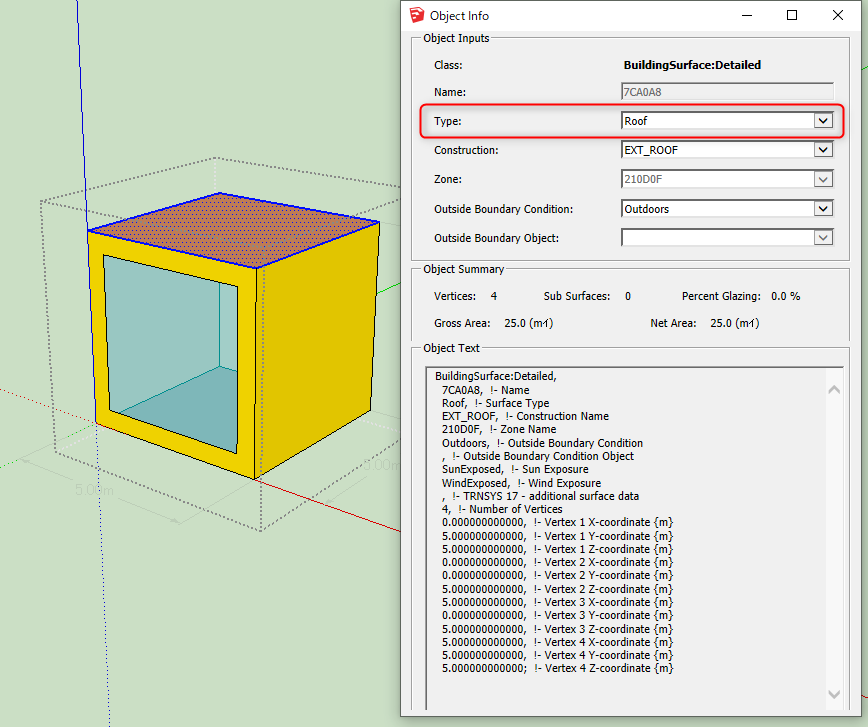The image size is (868, 727).
Task: Click the 'Vertex 4 Z-coordinate {m}' line
Action: [557, 668]
